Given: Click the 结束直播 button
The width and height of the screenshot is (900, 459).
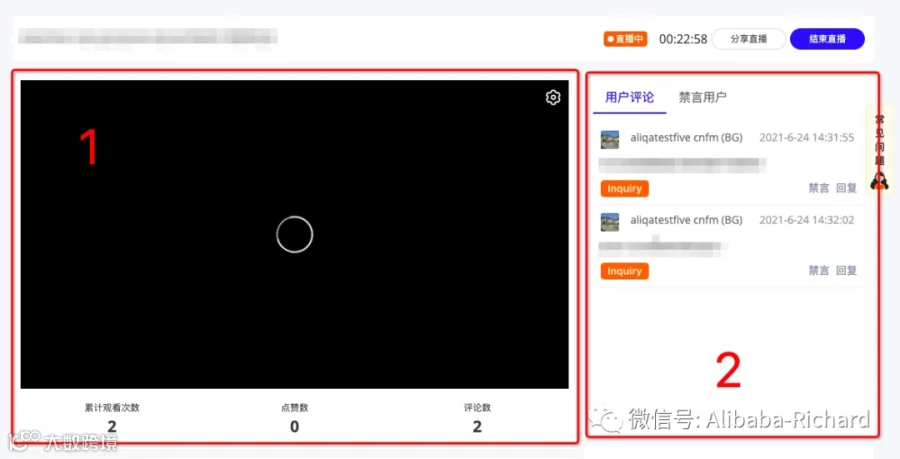Looking at the screenshot, I should 827,39.
